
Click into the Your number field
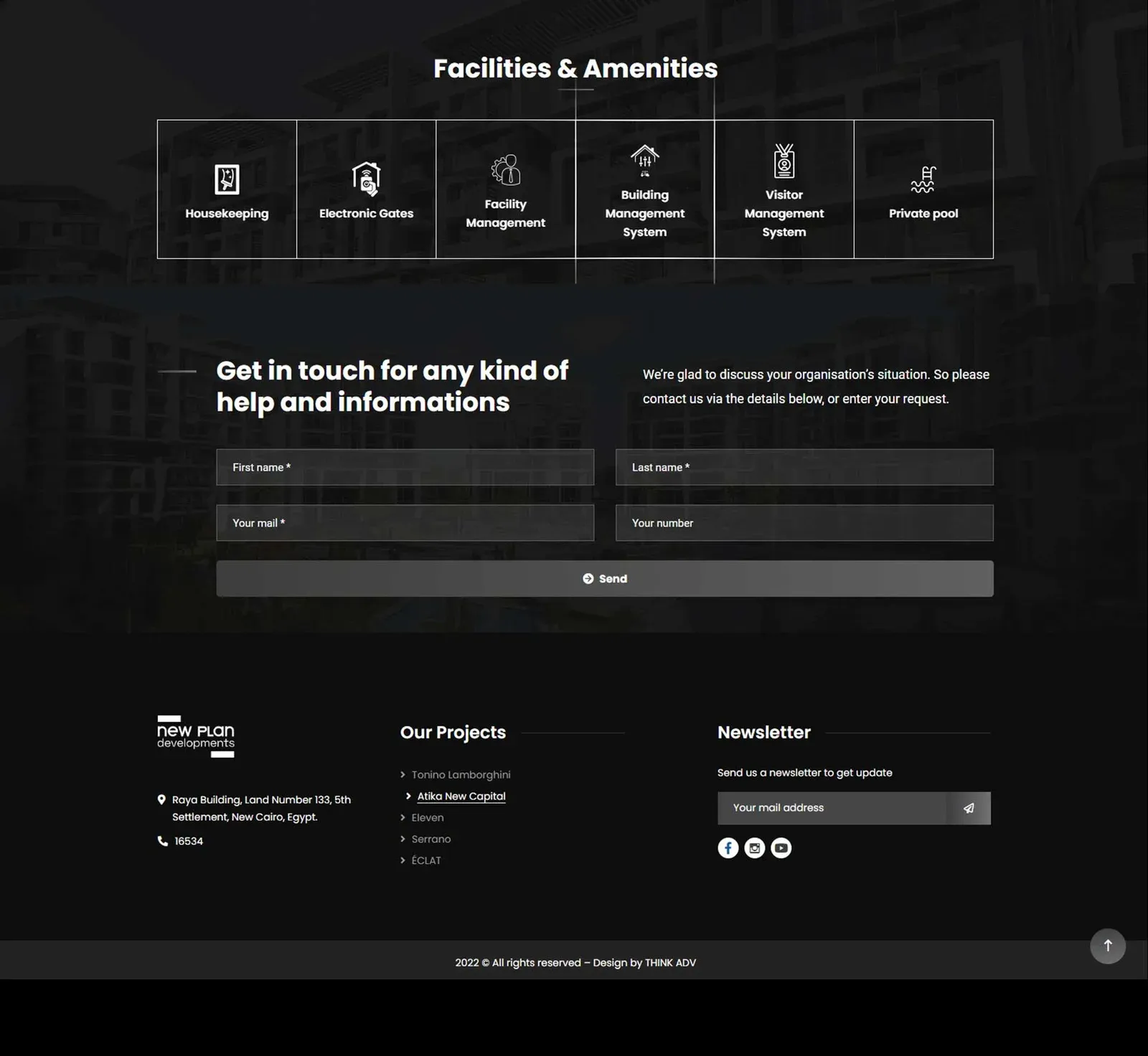click(804, 523)
